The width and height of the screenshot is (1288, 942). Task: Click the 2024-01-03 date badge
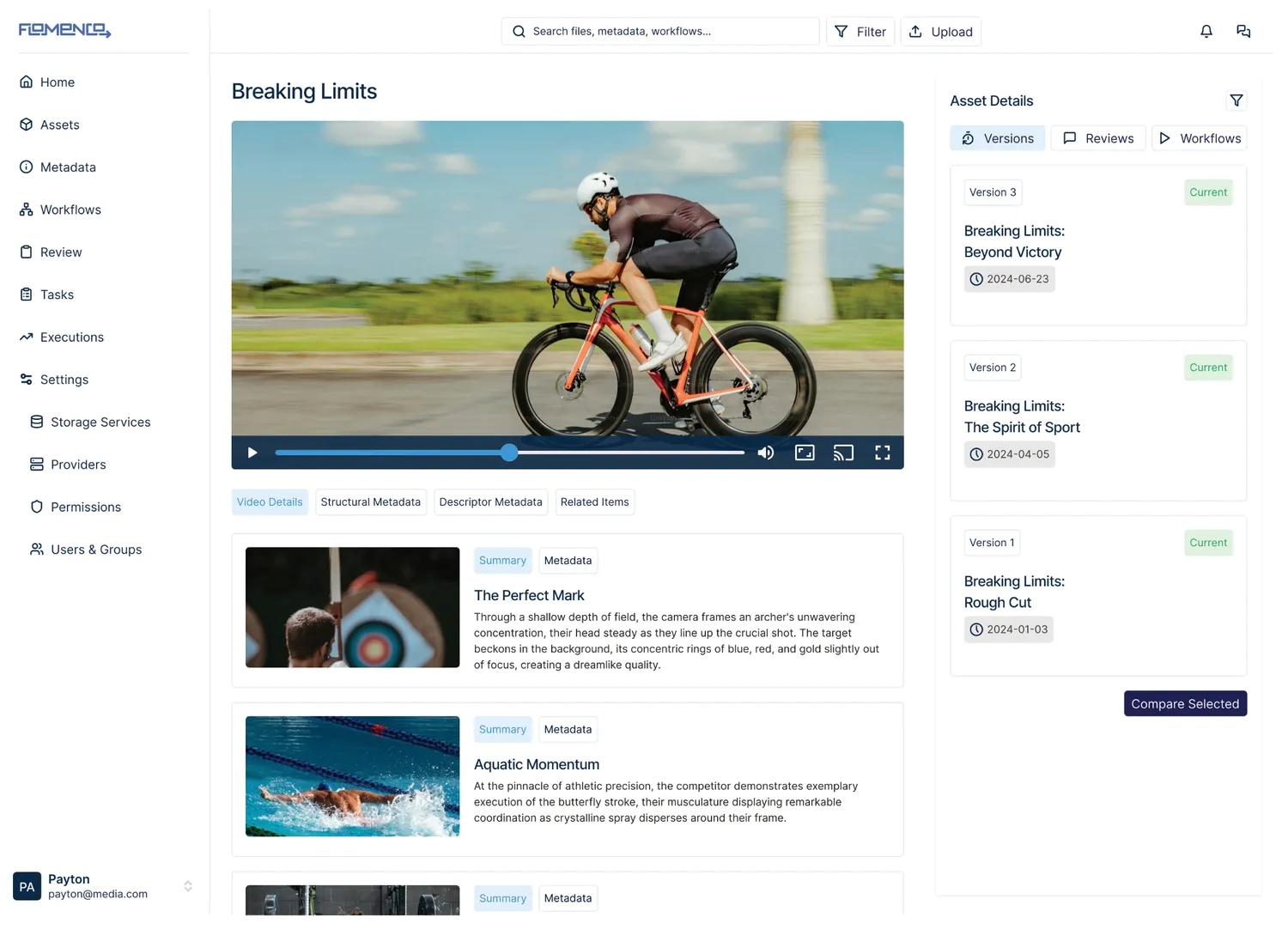[x=1008, y=629]
